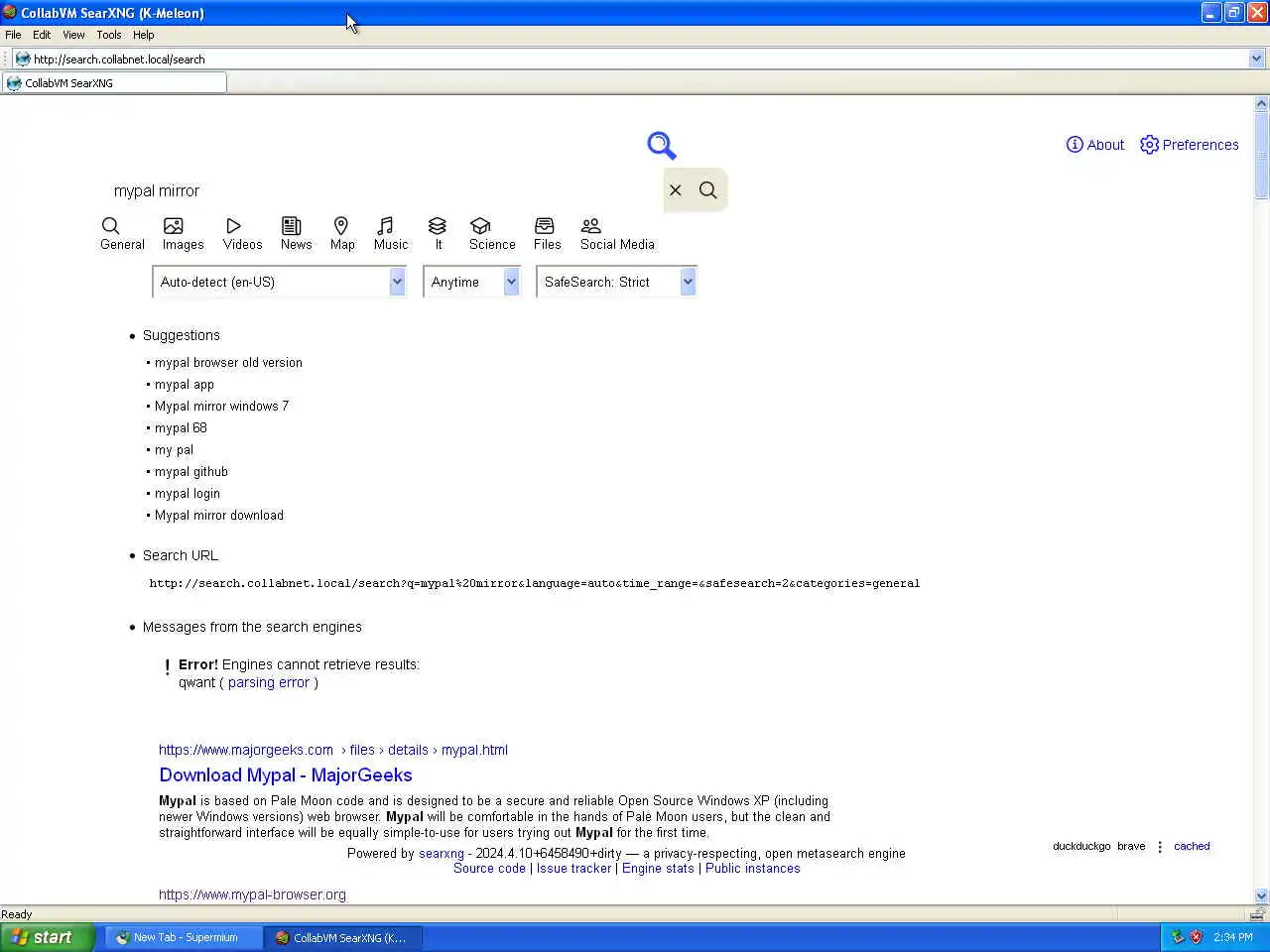Switch to New Tab - Supermium taskbar window
Viewport: 1270px width, 952px height.
point(184,937)
